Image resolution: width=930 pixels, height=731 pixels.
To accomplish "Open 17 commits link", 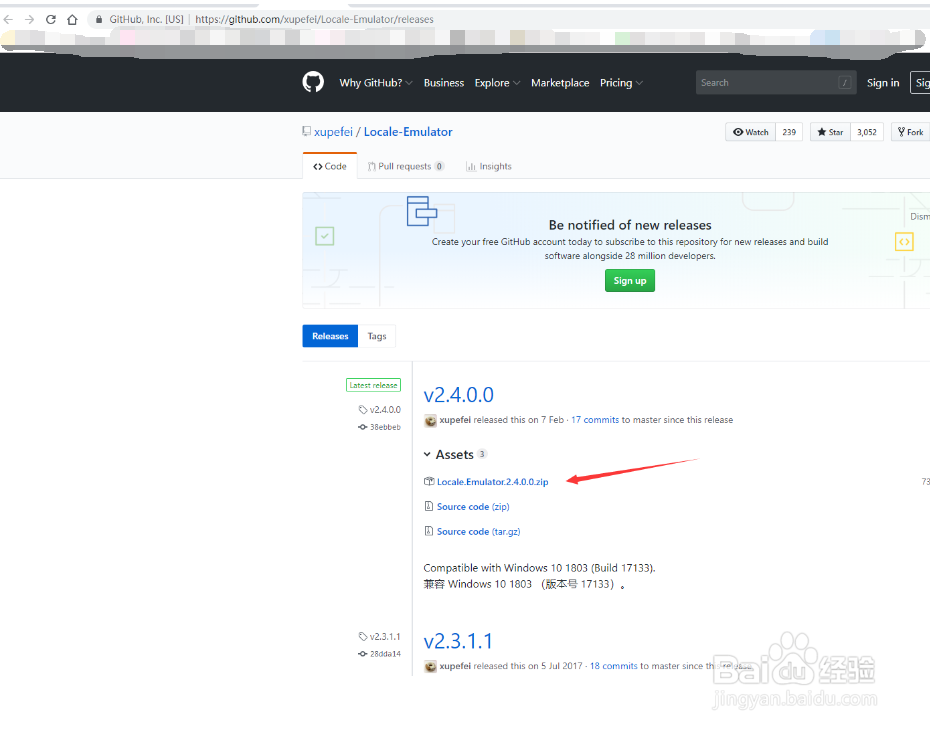I will 595,419.
